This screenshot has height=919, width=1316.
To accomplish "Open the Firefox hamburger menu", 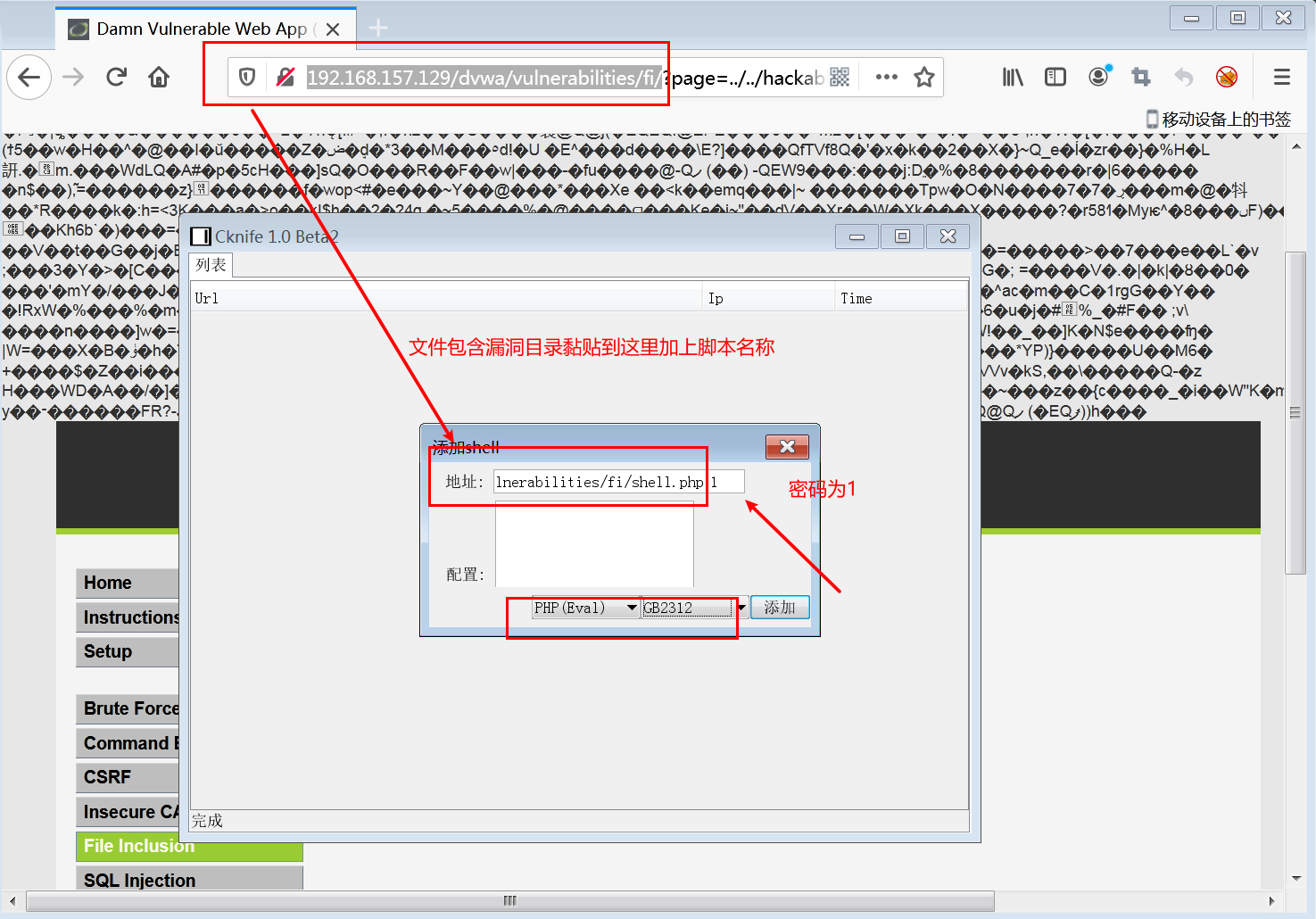I will click(1282, 78).
